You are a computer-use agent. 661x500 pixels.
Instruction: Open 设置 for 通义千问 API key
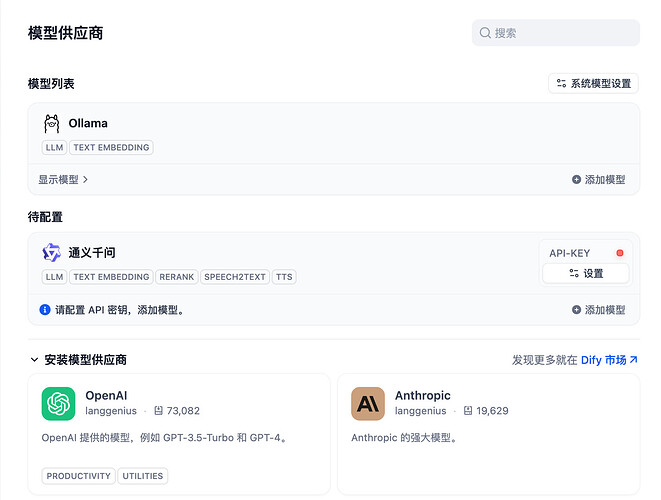586,273
